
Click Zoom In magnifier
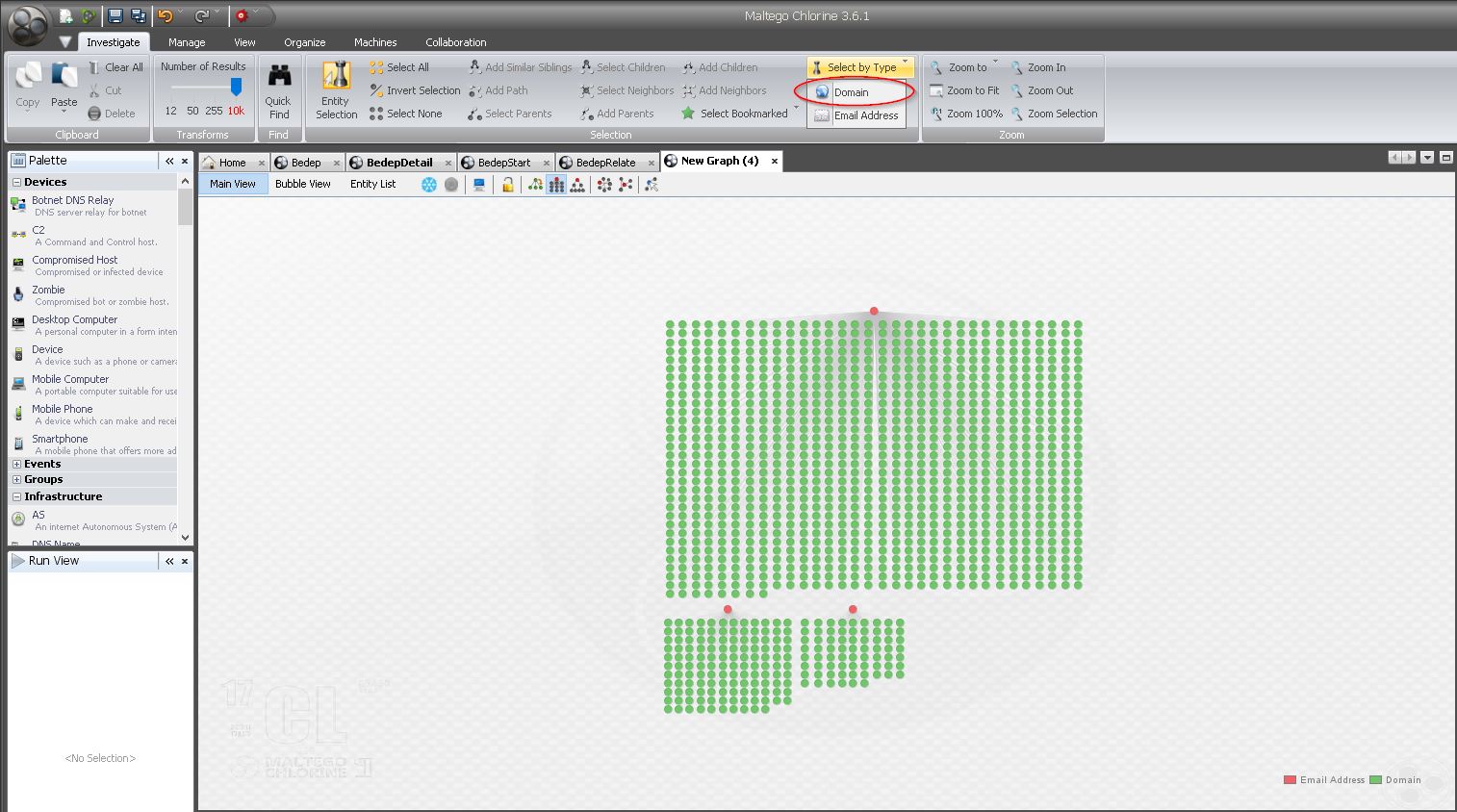[x=1037, y=67]
